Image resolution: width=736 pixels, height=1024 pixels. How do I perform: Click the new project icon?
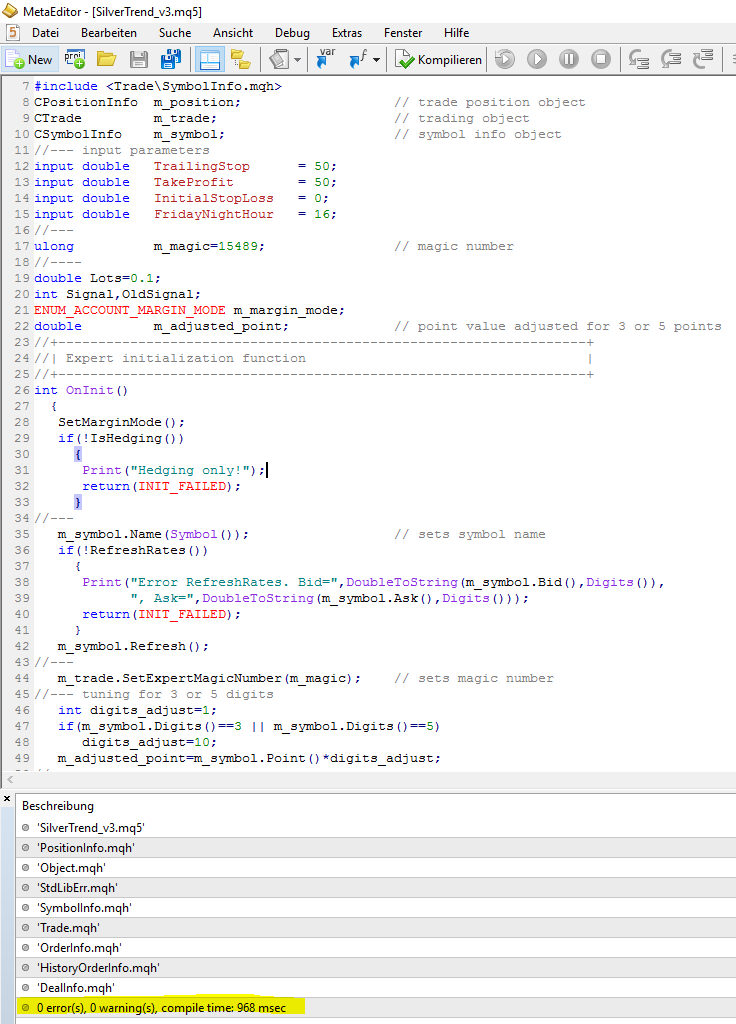pos(76,59)
